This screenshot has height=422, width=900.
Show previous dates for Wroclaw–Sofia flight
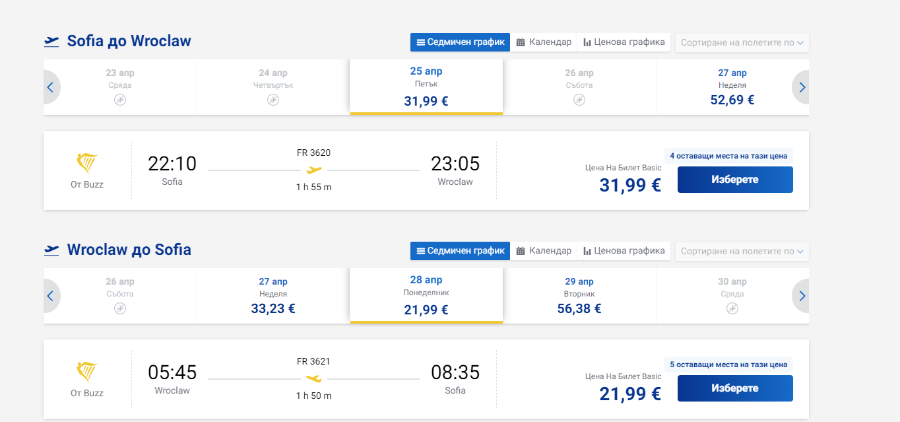click(x=51, y=296)
